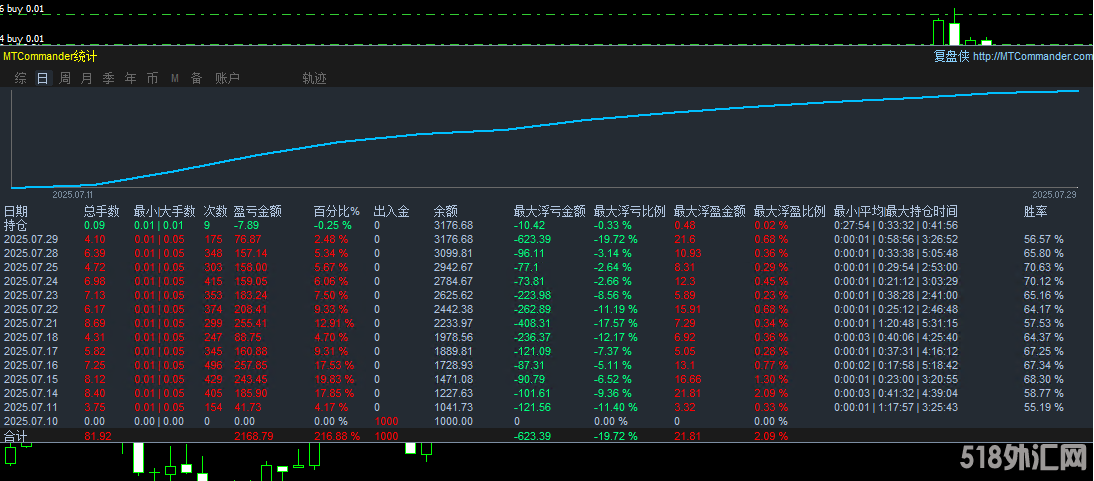Click the M tab in statistics panel

click(174, 78)
